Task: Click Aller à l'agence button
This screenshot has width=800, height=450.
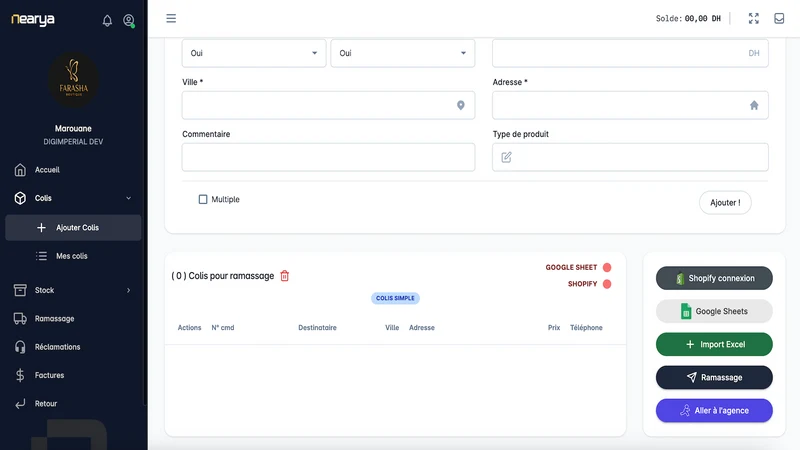Action: tap(714, 411)
